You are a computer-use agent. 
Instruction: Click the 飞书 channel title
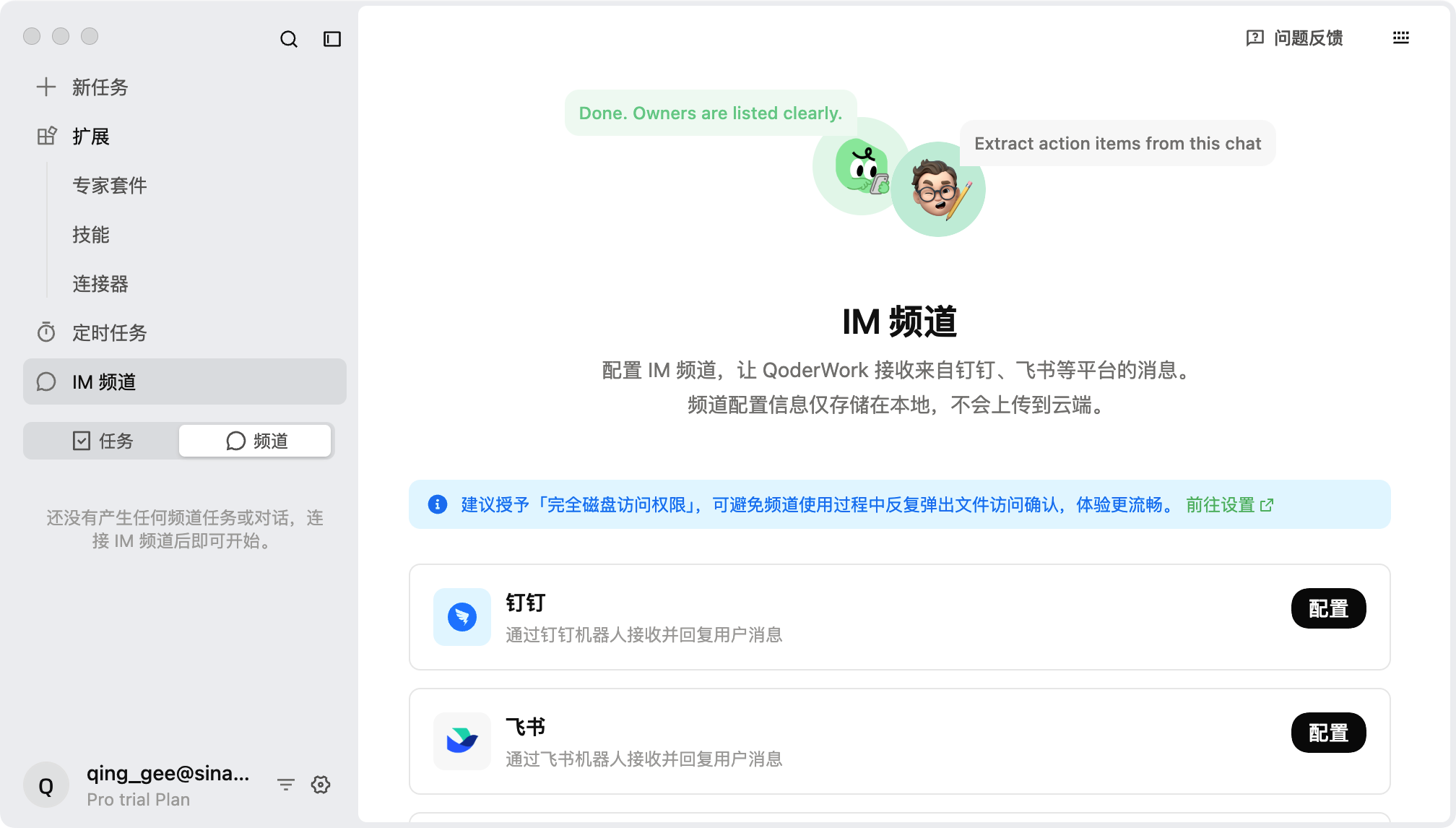pyautogui.click(x=526, y=727)
